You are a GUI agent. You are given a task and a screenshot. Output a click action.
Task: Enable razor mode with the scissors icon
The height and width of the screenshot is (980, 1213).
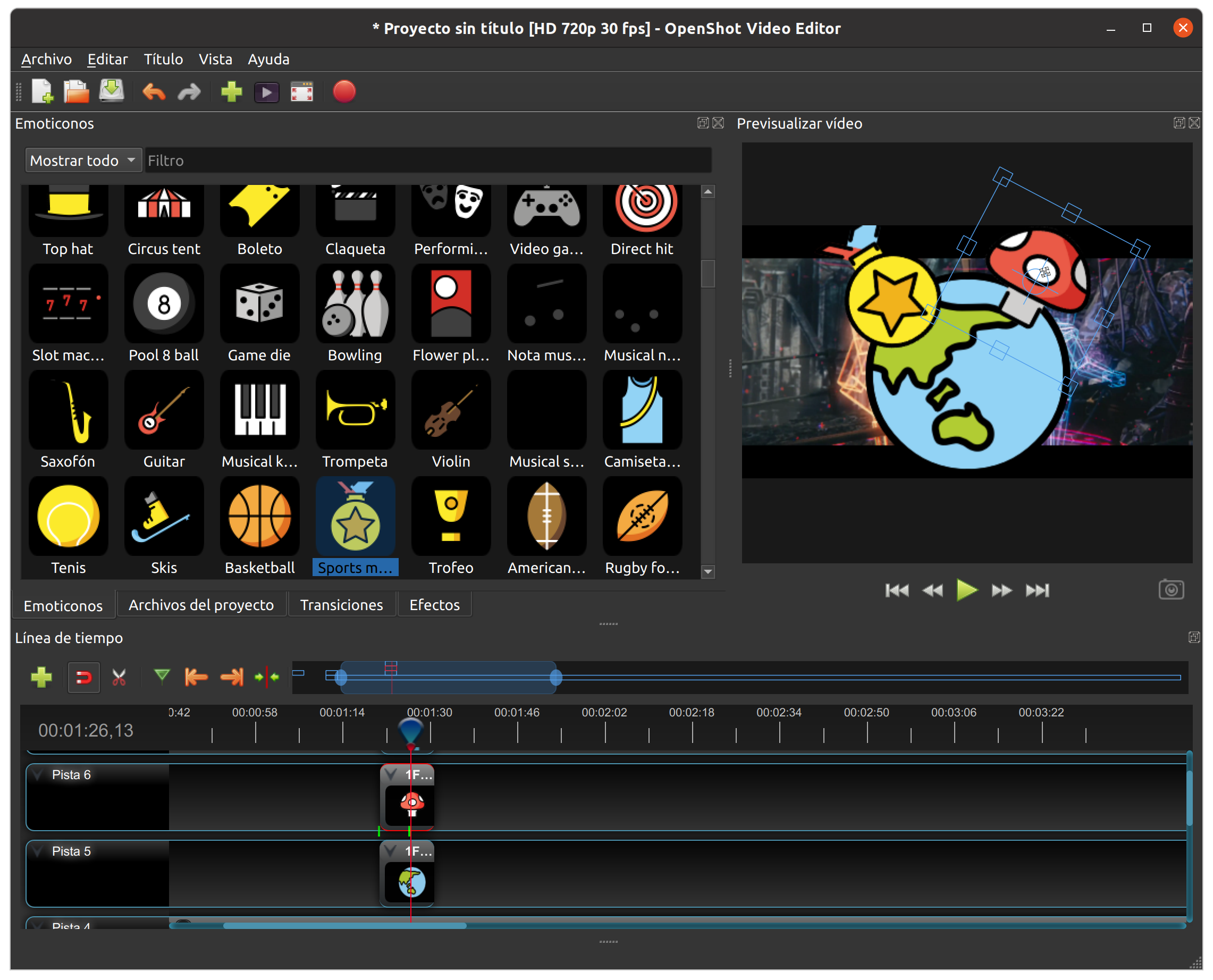tap(119, 677)
